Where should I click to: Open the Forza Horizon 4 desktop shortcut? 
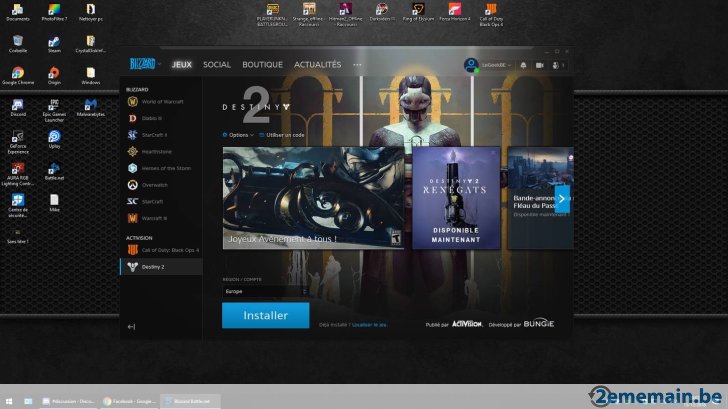[x=455, y=13]
